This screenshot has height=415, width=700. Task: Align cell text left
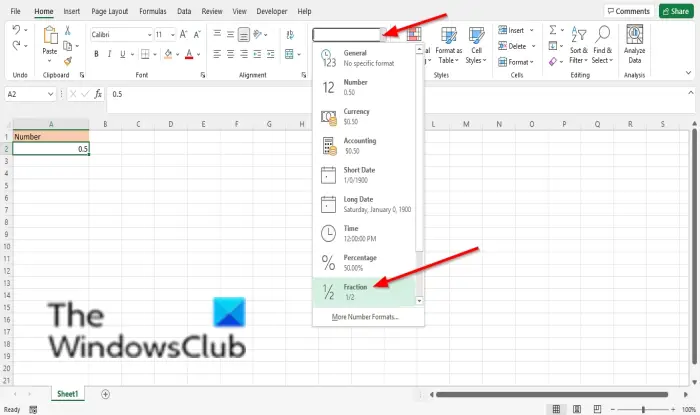click(x=217, y=54)
